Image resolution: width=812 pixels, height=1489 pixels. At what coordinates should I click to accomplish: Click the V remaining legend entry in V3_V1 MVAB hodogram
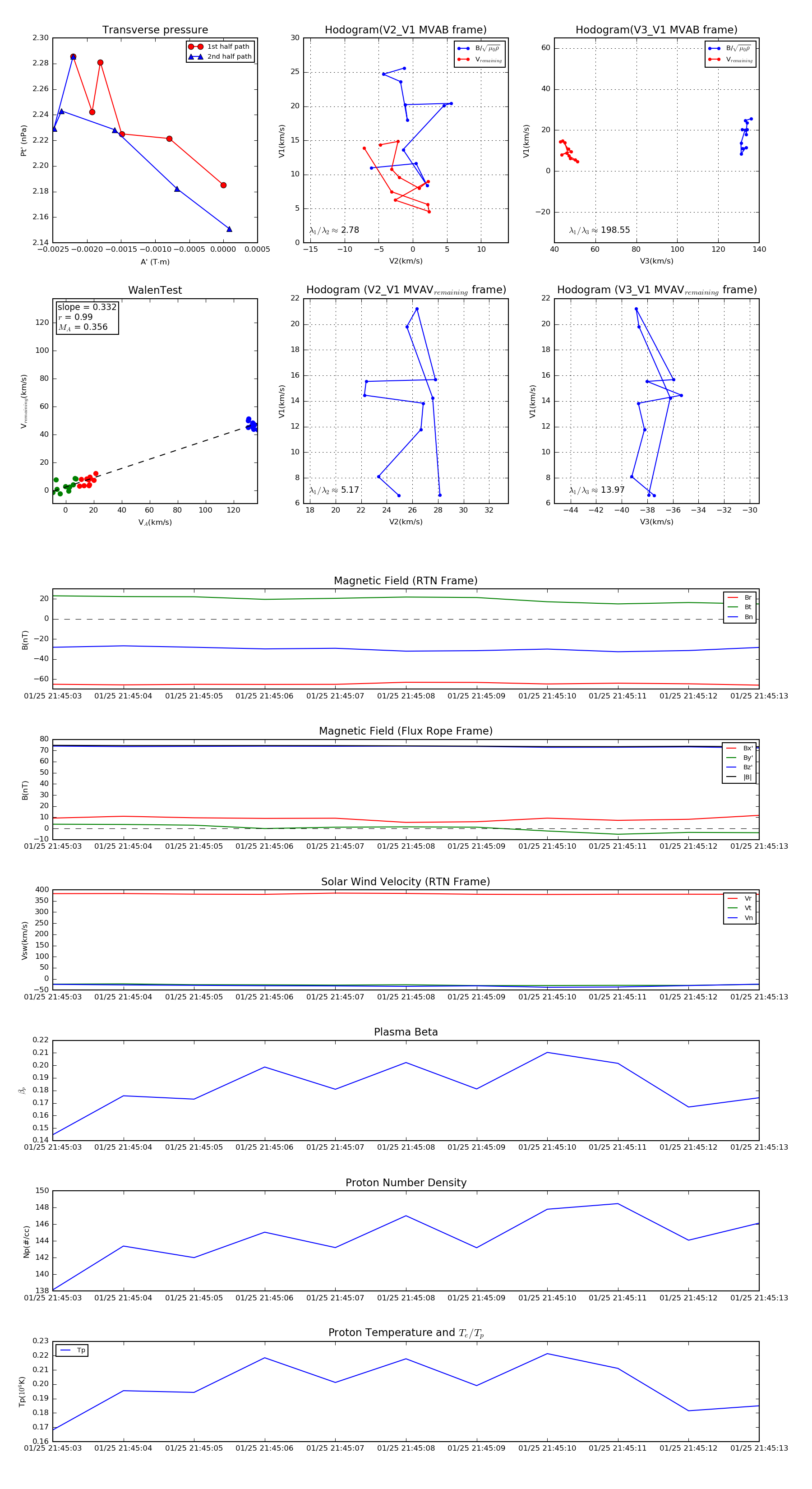(730, 60)
